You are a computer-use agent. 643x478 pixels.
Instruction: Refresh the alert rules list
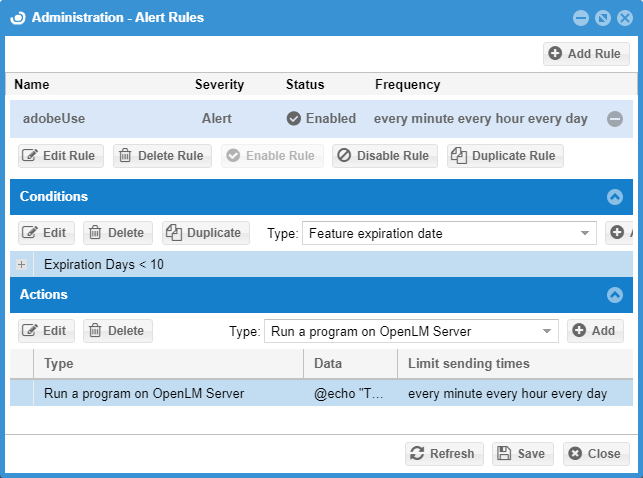[444, 454]
